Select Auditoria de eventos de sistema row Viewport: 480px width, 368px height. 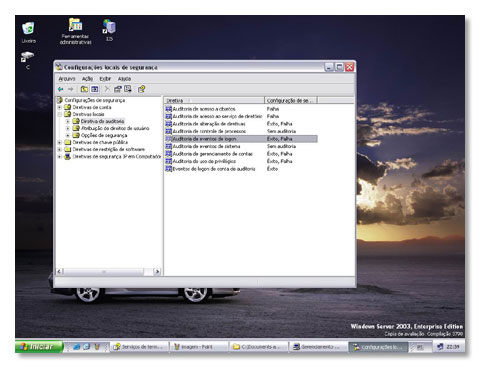[x=241, y=146]
